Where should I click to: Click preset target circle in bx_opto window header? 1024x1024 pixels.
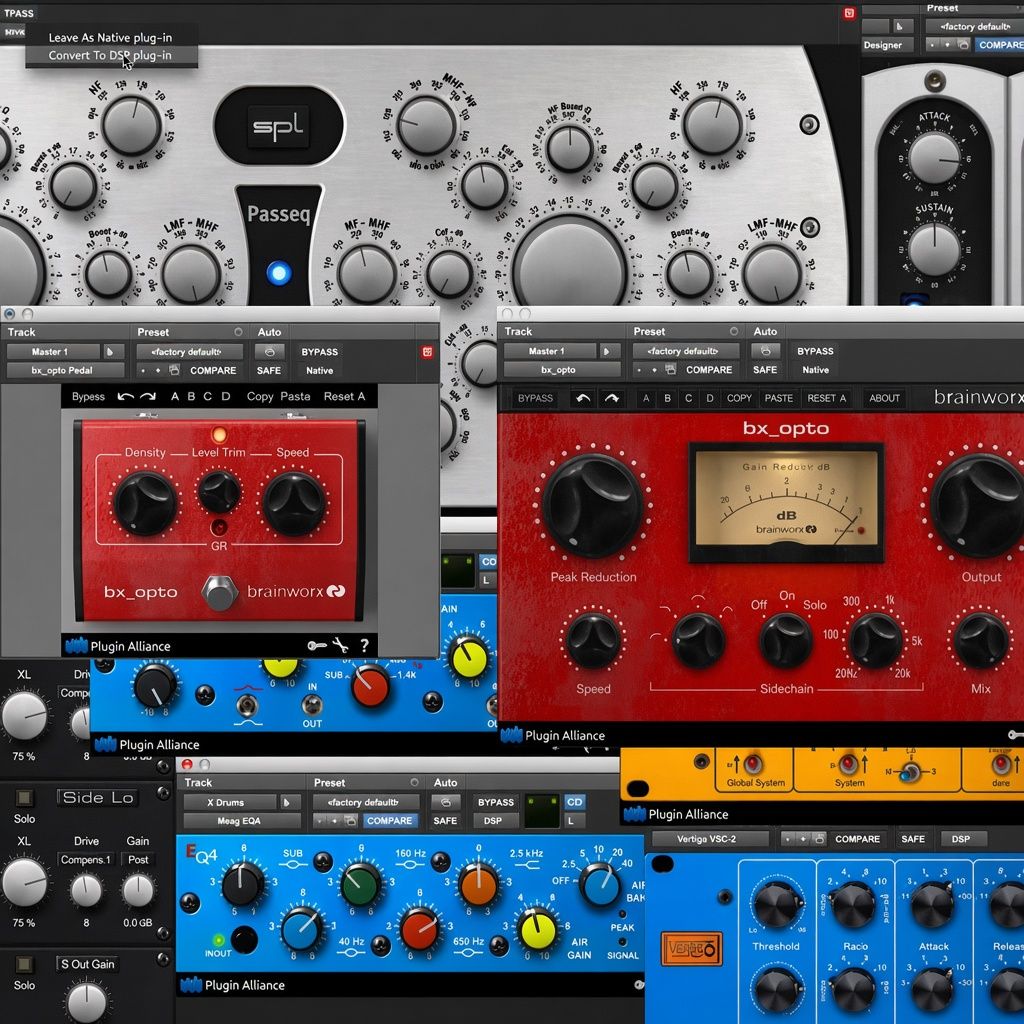(734, 331)
